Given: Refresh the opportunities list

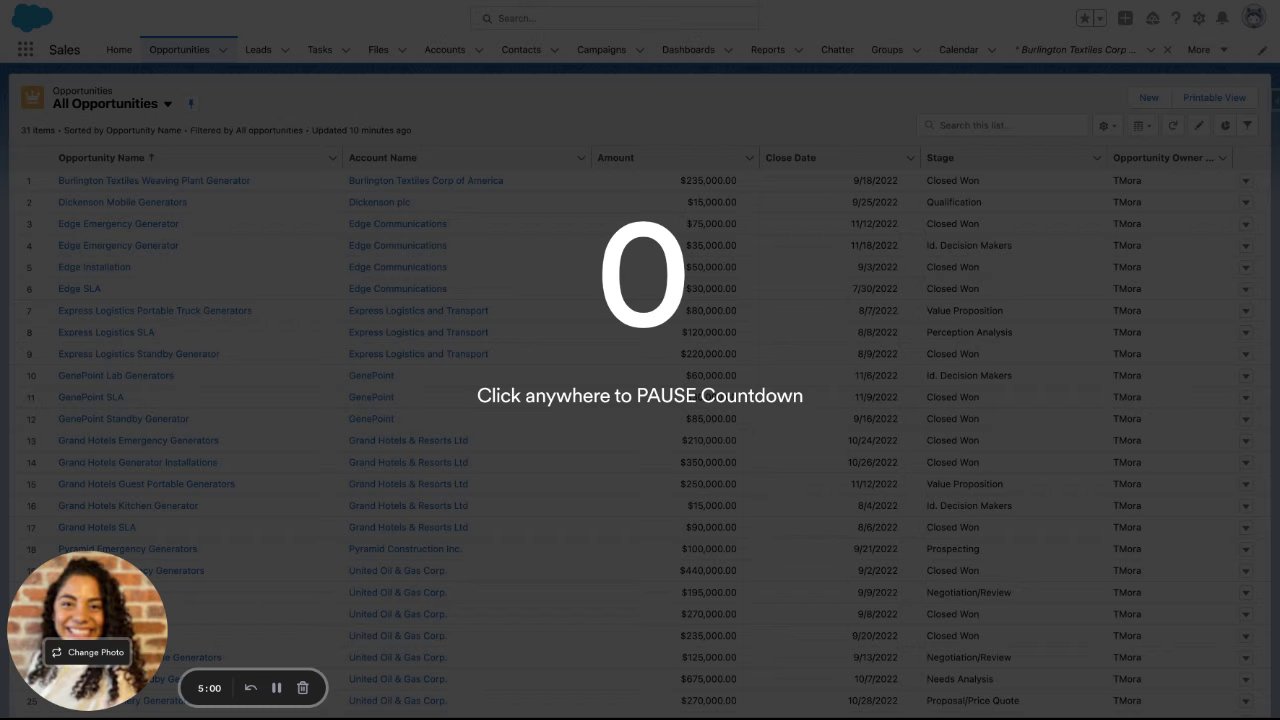Looking at the screenshot, I should pos(1173,126).
